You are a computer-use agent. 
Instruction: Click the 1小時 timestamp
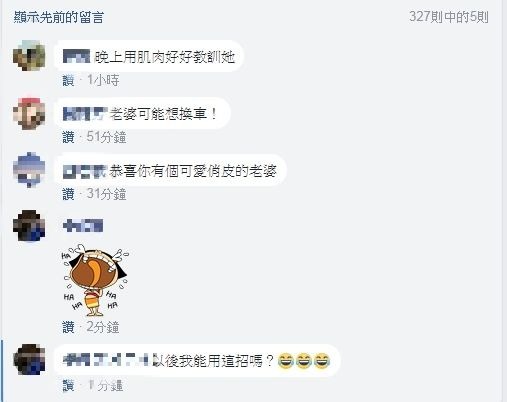click(103, 80)
